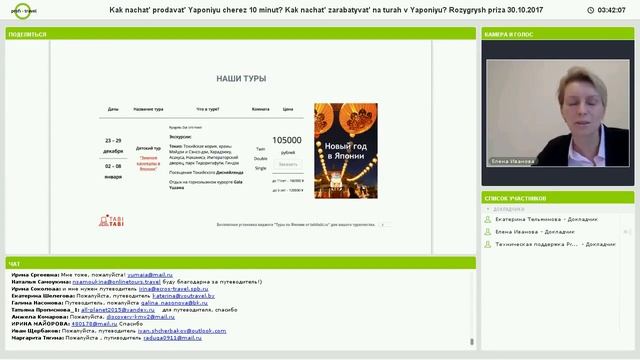
Task: Open Анжела Комарова's mail.ru email link
Action: point(140,317)
